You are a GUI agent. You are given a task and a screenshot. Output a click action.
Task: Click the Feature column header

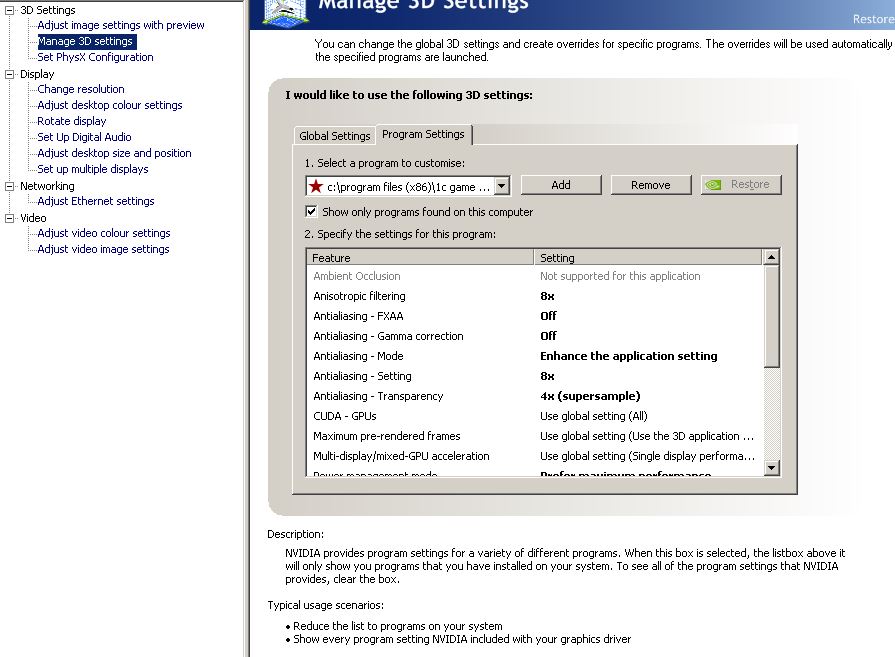[420, 257]
